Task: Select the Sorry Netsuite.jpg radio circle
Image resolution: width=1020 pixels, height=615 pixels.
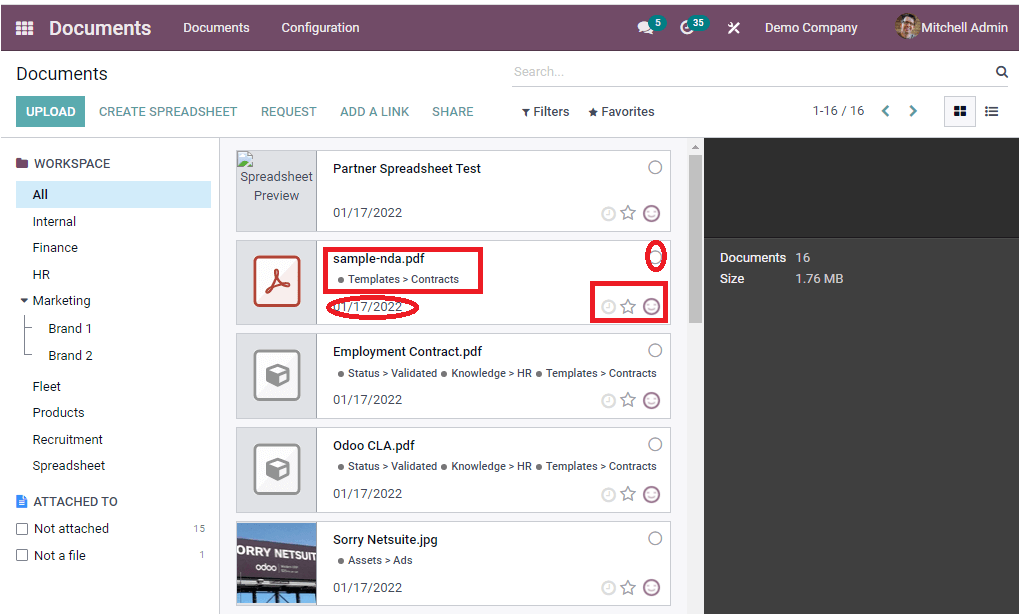Action: [x=655, y=538]
